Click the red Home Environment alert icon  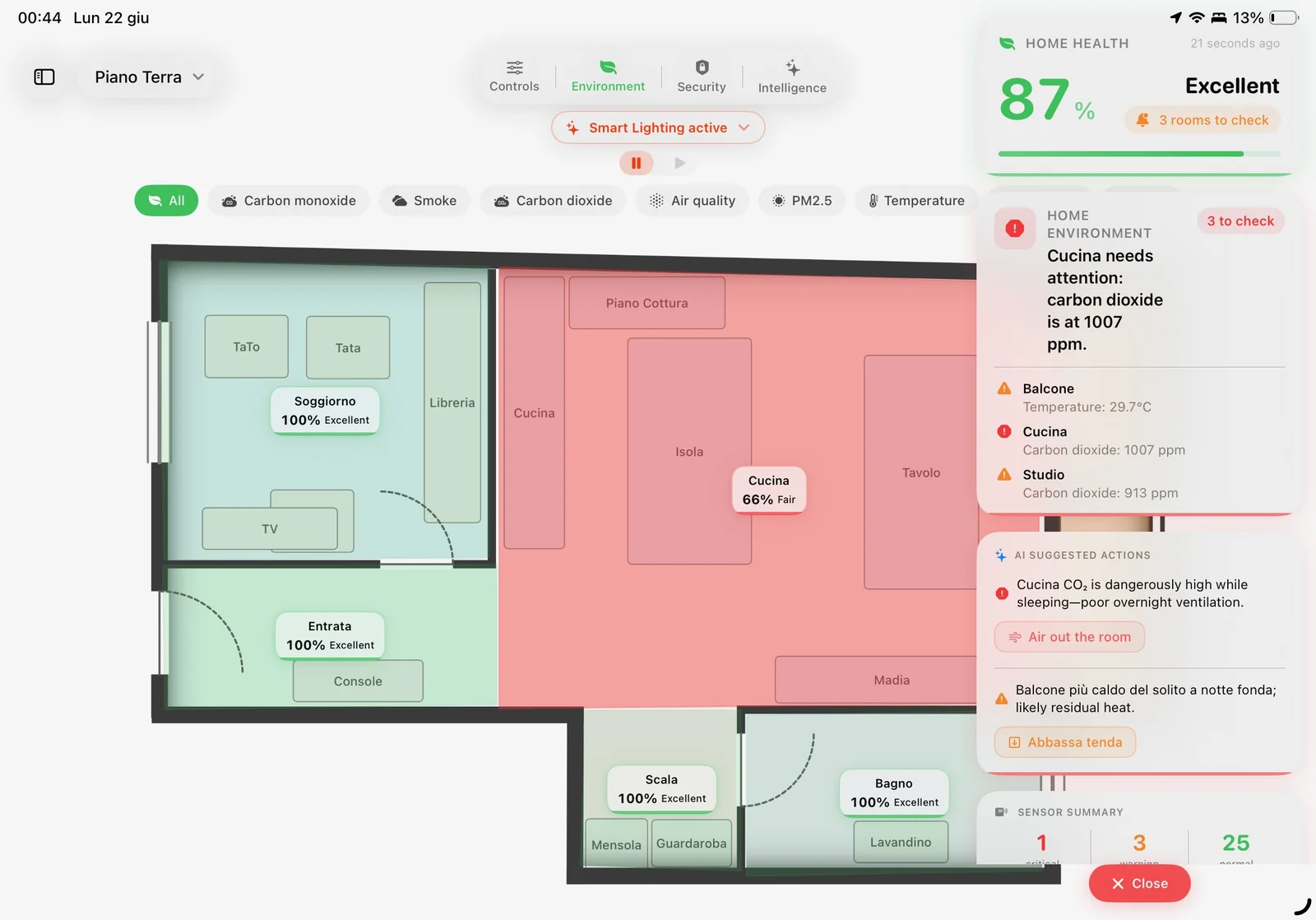(1015, 229)
